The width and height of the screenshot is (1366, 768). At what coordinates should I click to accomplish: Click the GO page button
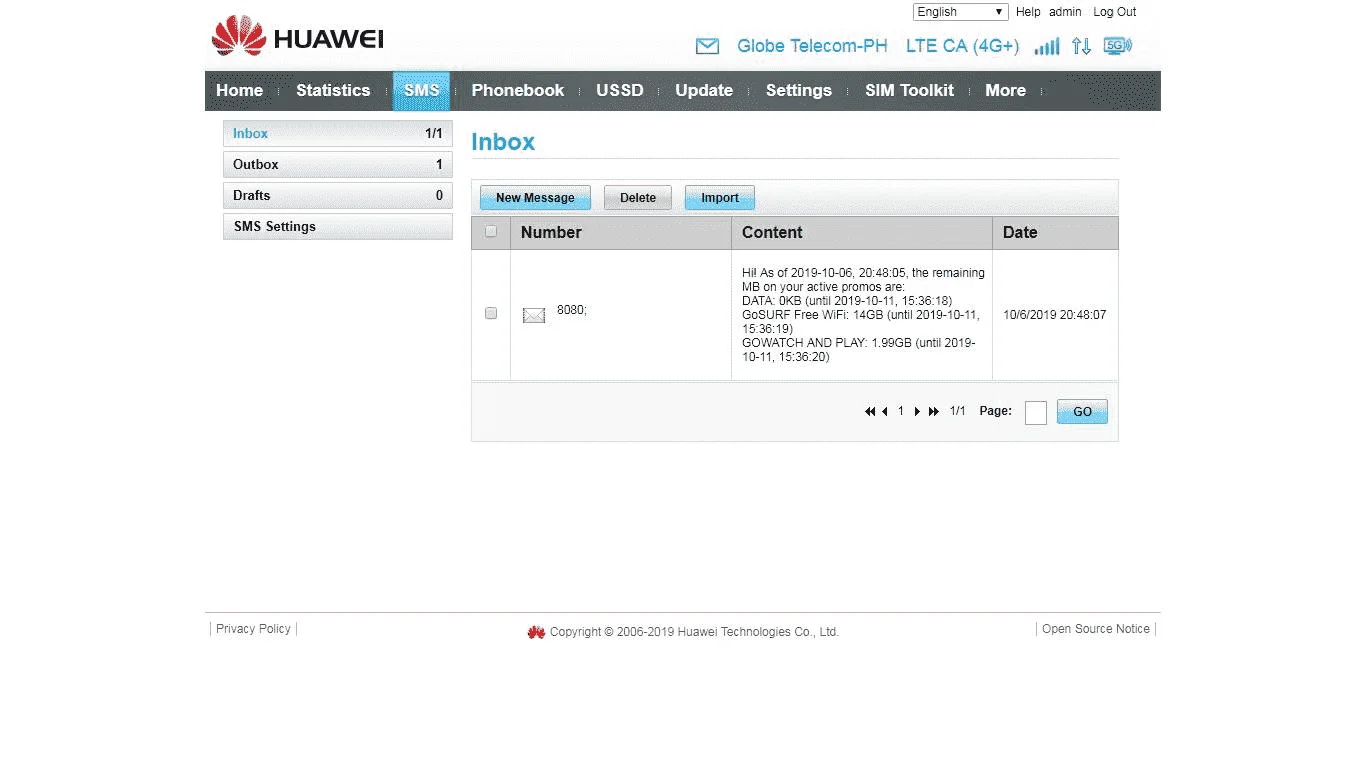1082,412
